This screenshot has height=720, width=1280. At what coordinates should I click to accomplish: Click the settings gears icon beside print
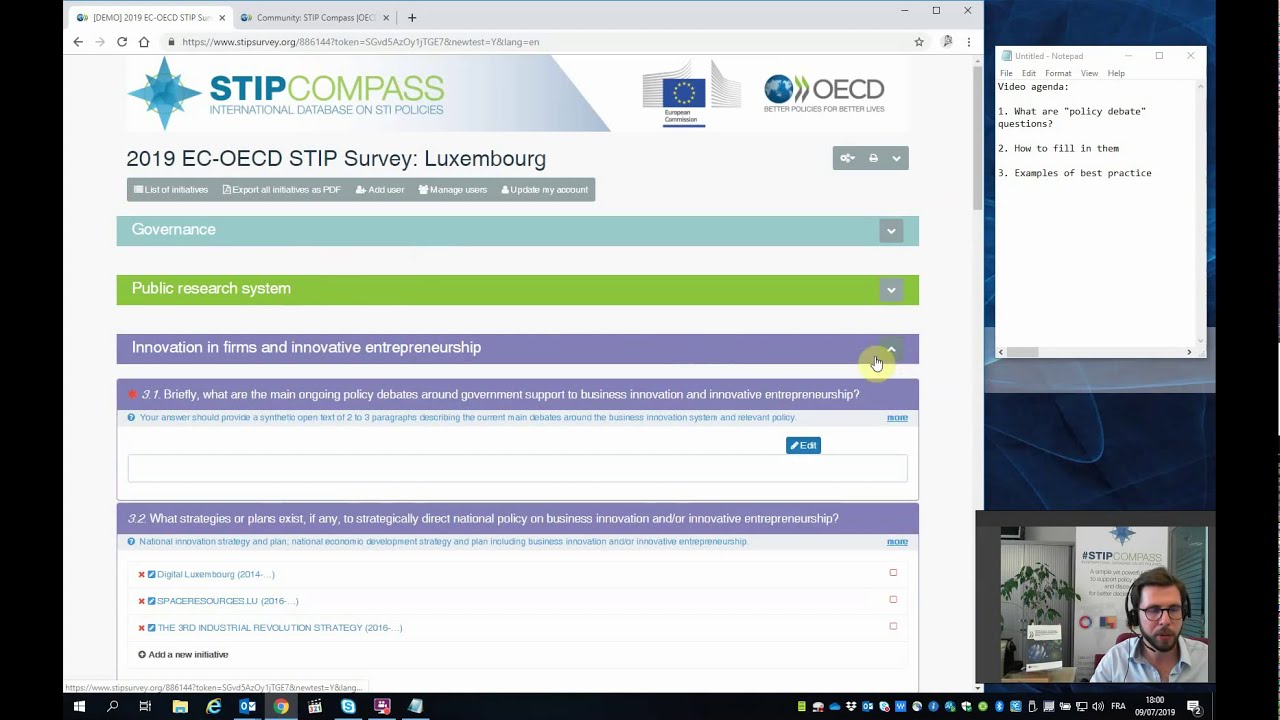[x=847, y=158]
